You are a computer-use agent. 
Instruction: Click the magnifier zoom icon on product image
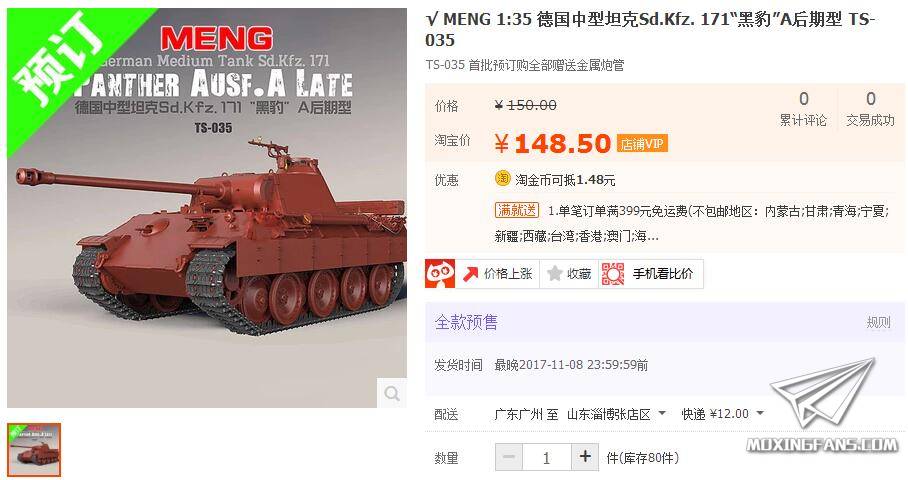[392, 394]
